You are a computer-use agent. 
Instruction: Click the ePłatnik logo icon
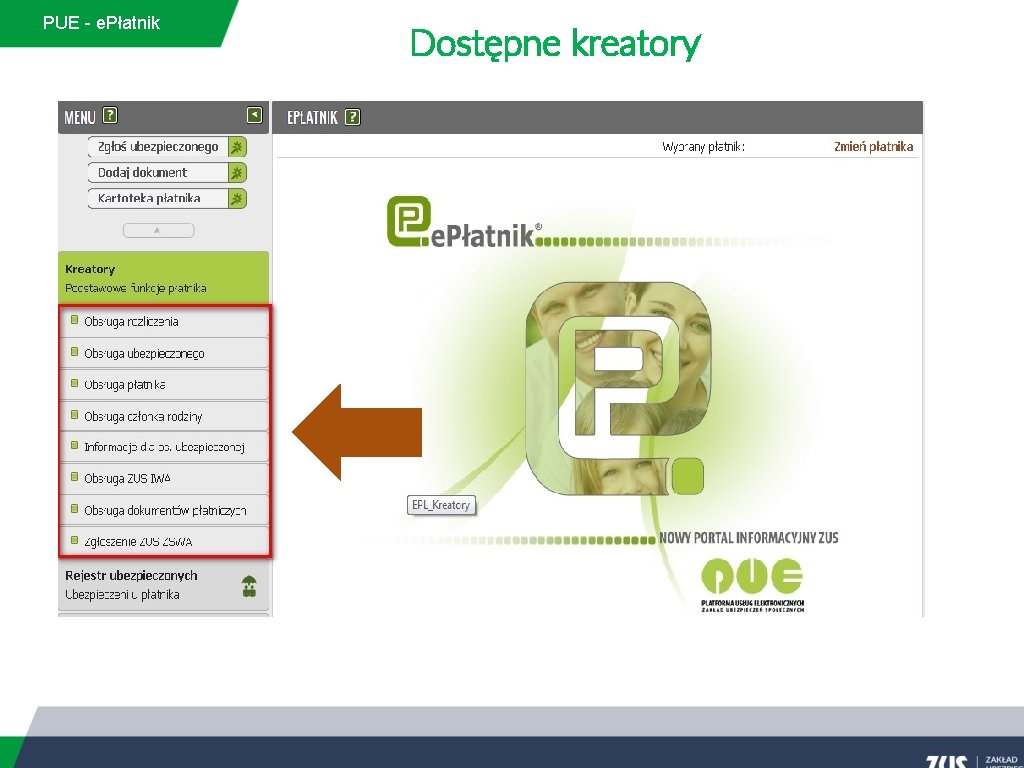click(x=408, y=221)
